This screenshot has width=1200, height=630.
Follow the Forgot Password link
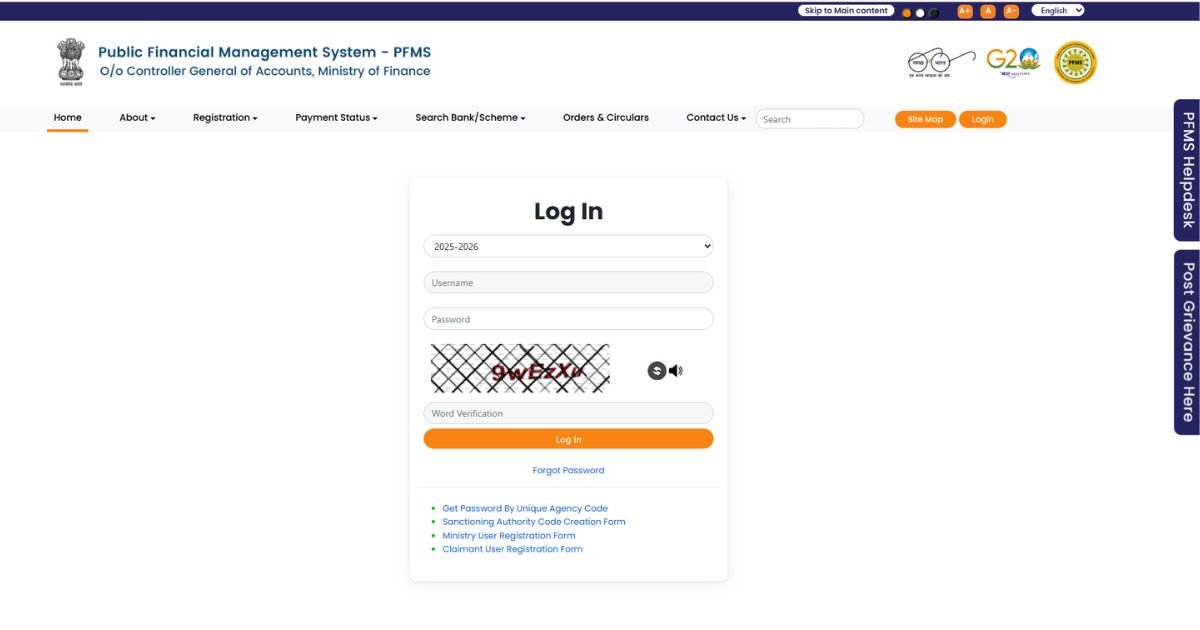[568, 470]
